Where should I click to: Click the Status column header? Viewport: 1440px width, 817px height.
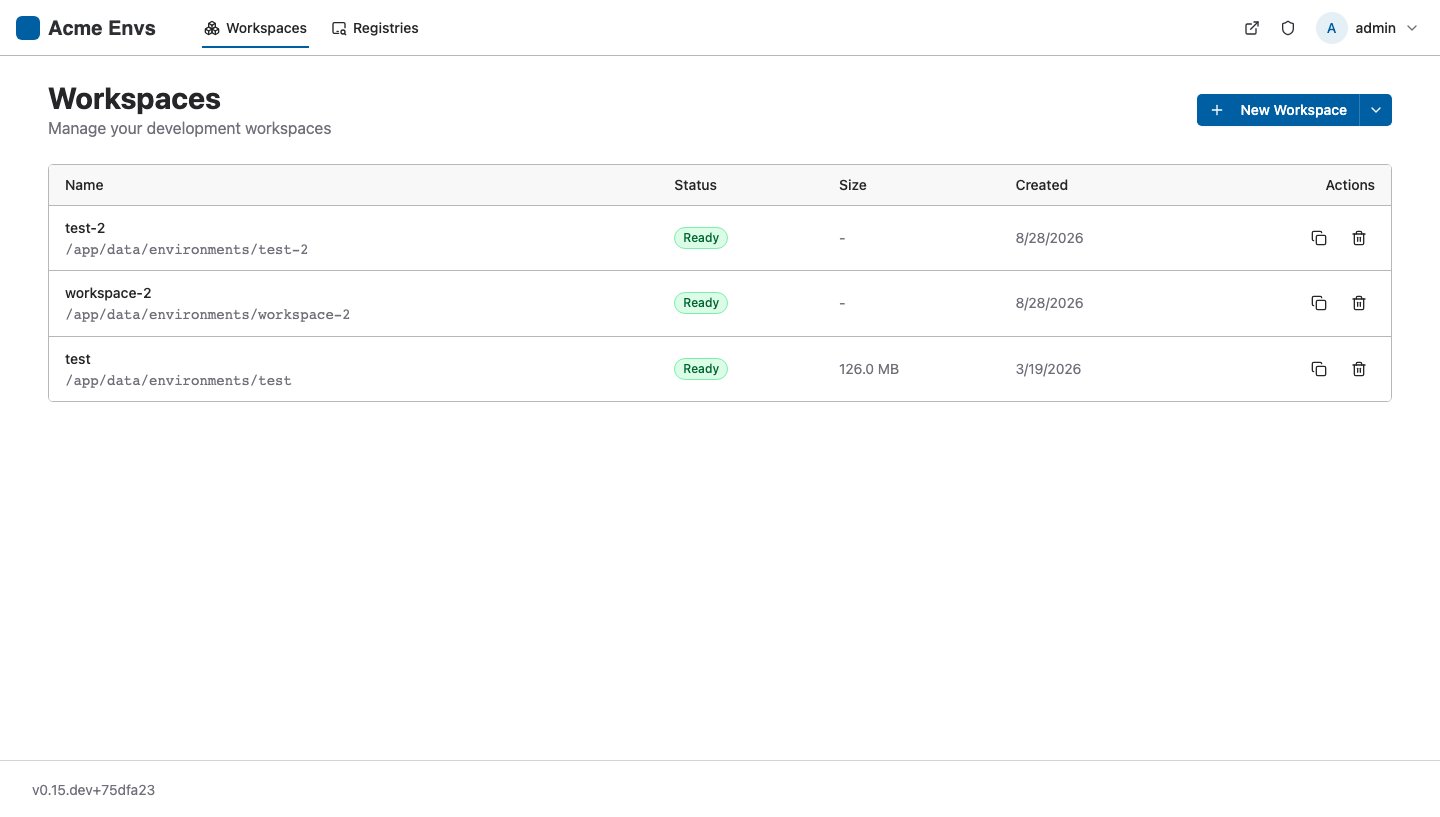(x=695, y=185)
